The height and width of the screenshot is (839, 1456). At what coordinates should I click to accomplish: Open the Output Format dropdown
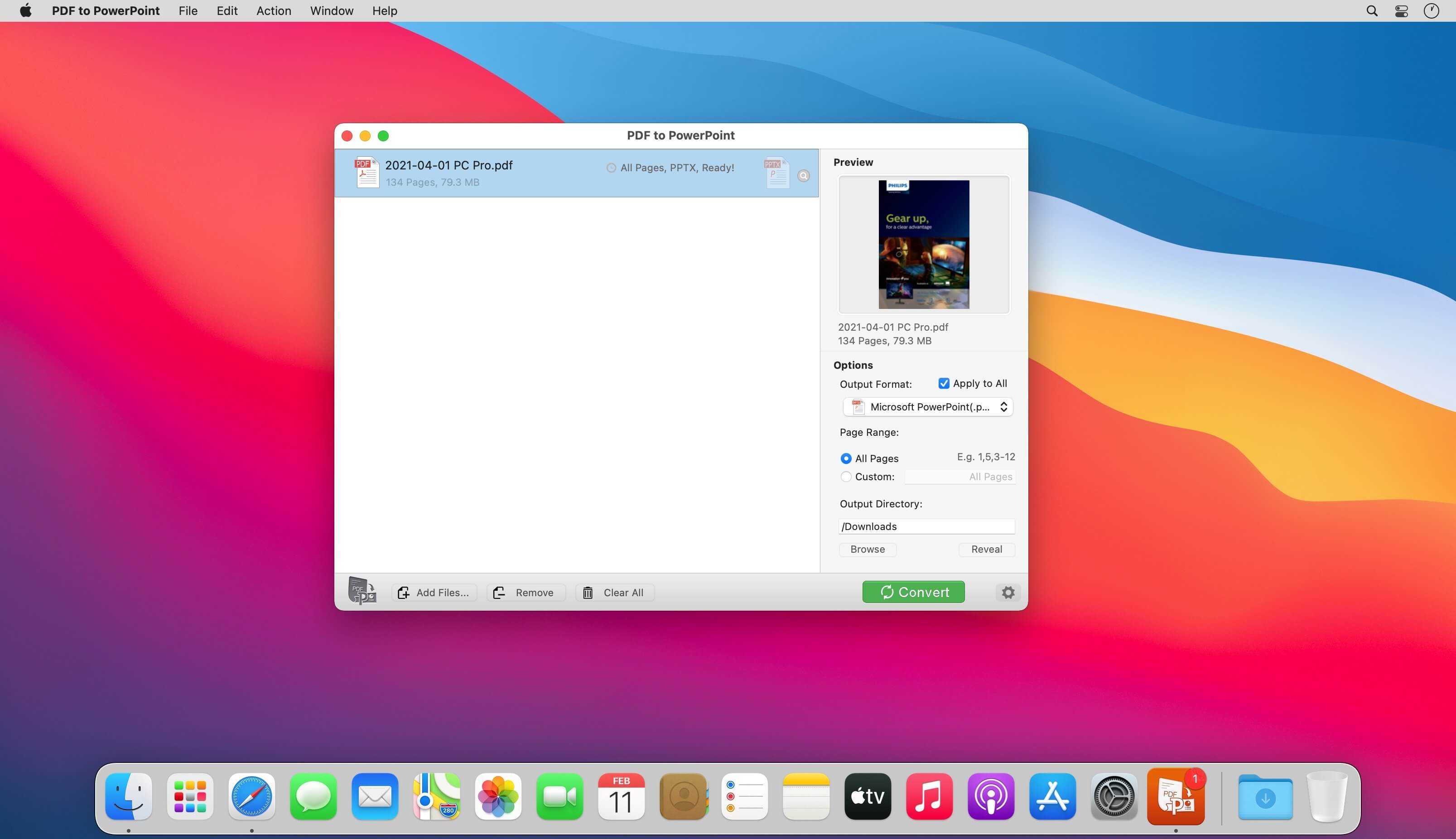928,407
